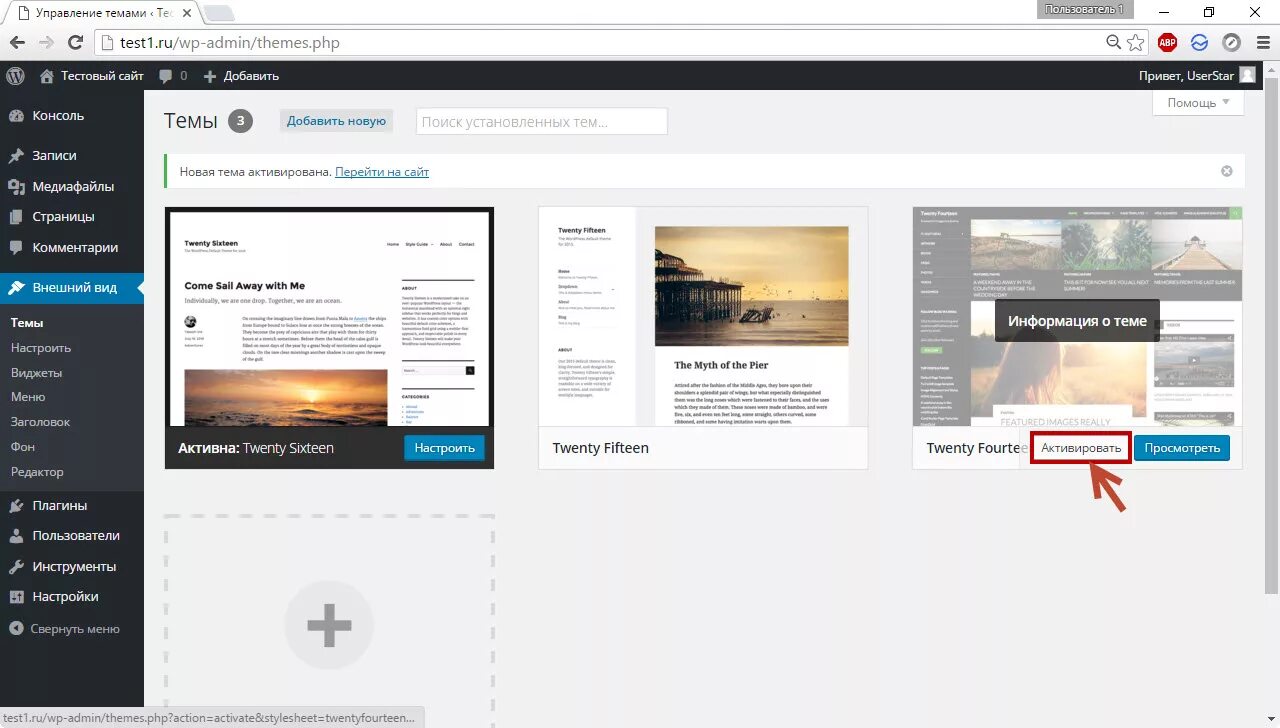Click the grey compass extension icon

(1231, 42)
